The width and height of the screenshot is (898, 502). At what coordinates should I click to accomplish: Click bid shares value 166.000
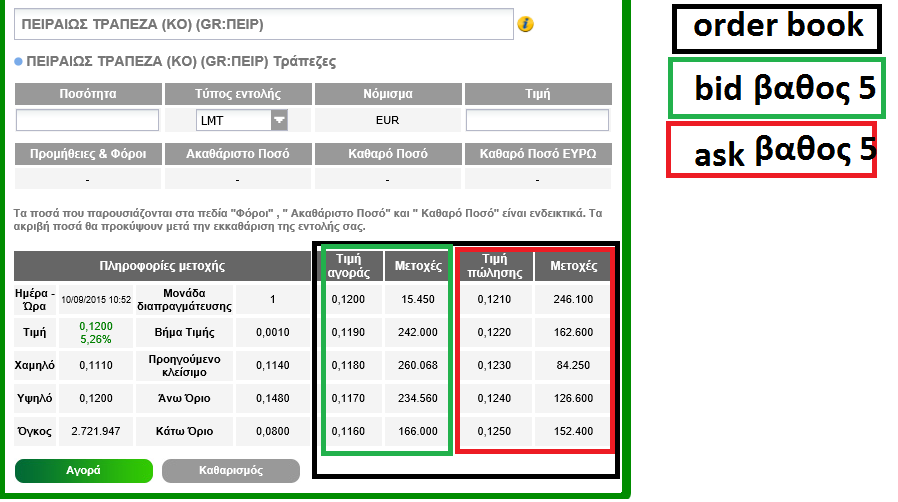point(418,432)
